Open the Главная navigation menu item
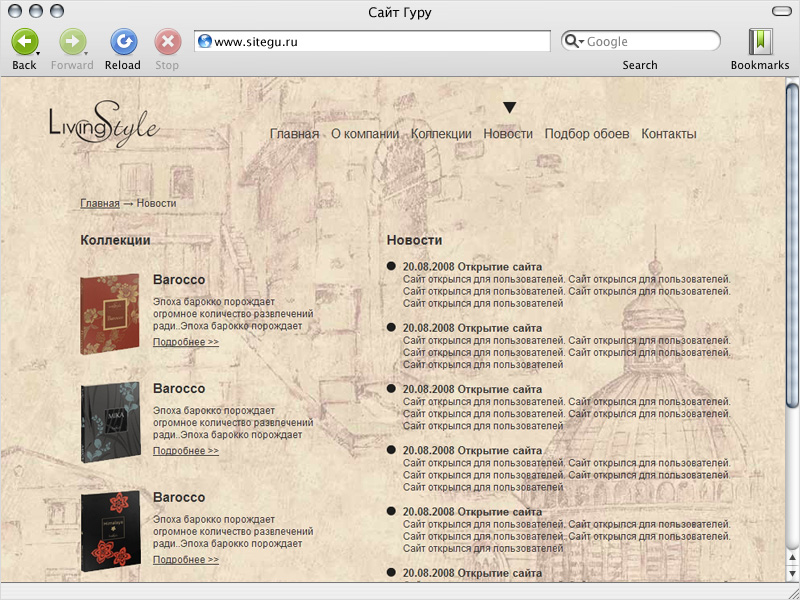This screenshot has width=800, height=600. point(294,134)
